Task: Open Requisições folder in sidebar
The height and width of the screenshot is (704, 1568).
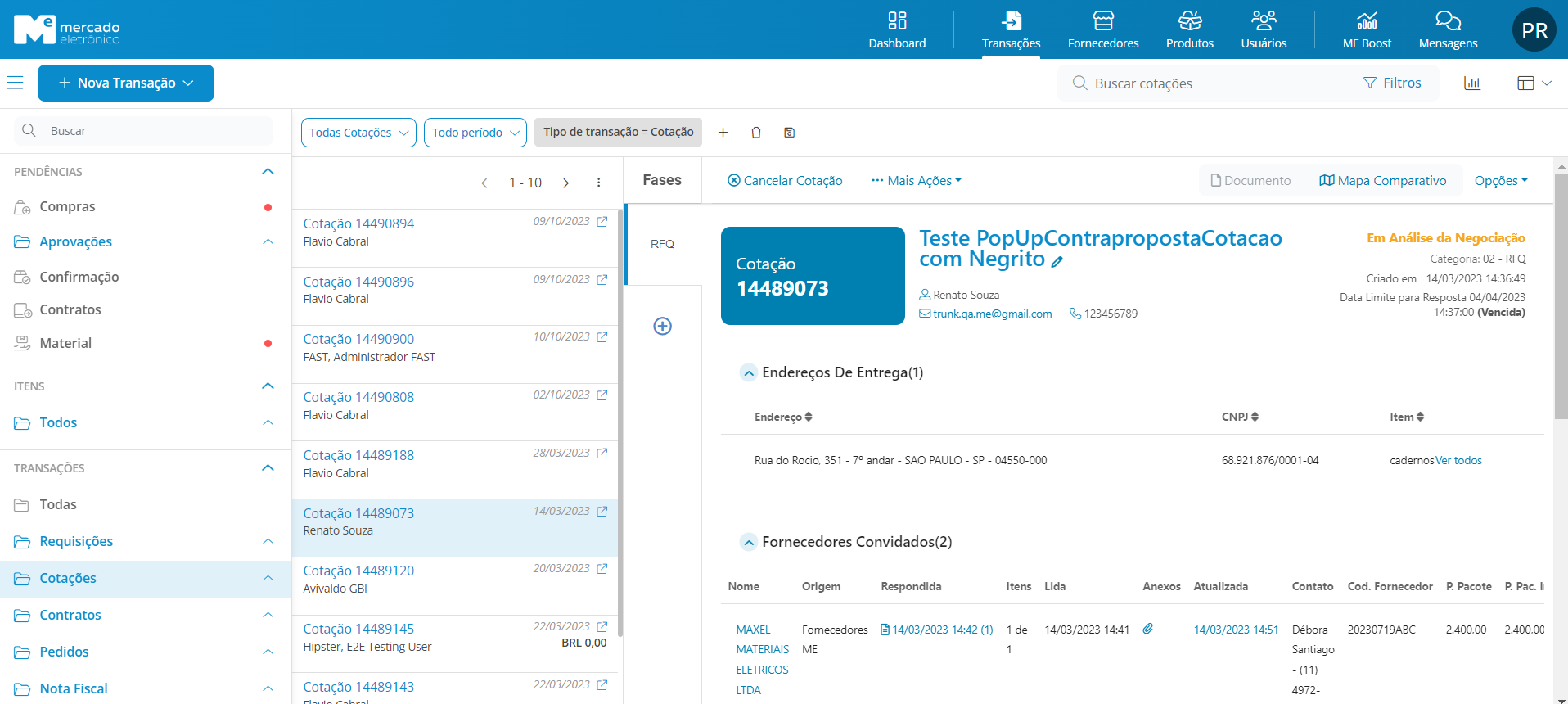Action: click(x=76, y=541)
